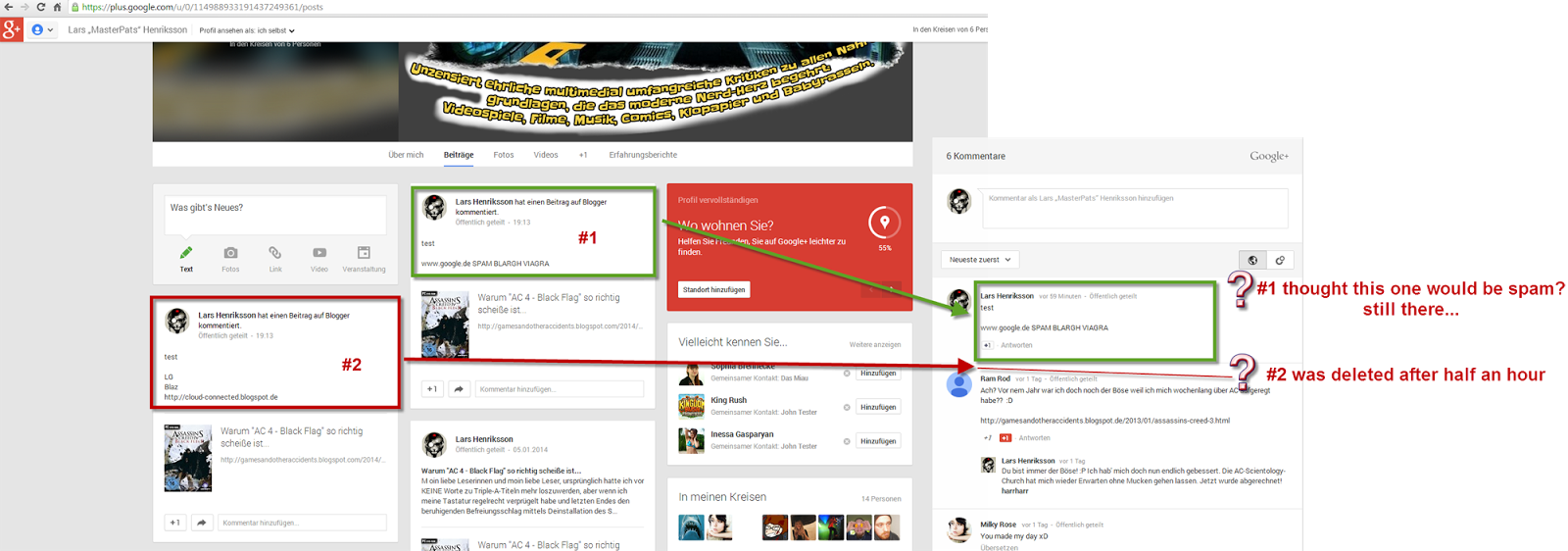Click "Übersetzen" under Milky Rose comment
Screen dimensions: 1568x551
999,547
